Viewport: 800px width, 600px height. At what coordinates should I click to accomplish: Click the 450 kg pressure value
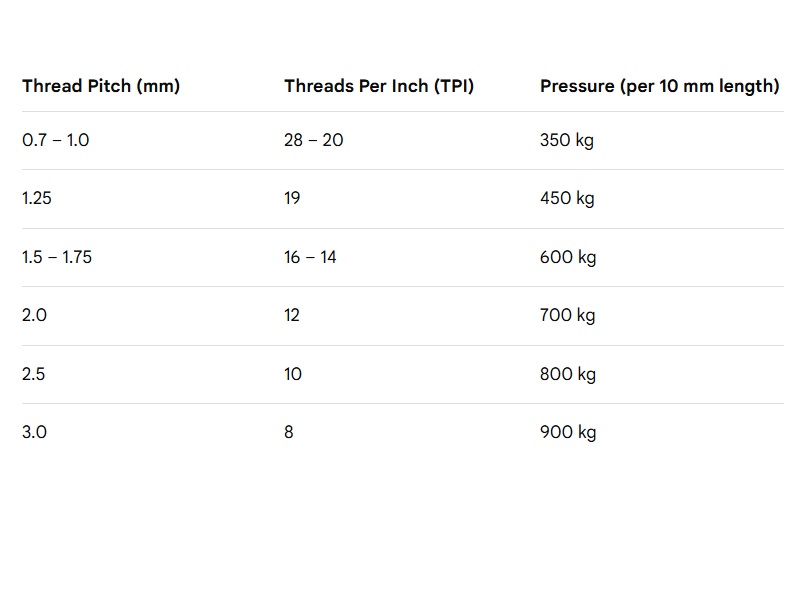[x=567, y=198]
